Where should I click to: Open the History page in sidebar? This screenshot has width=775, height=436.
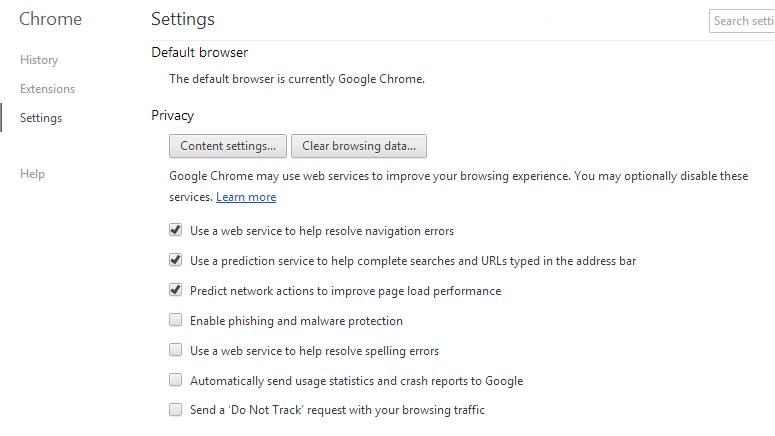click(x=39, y=60)
